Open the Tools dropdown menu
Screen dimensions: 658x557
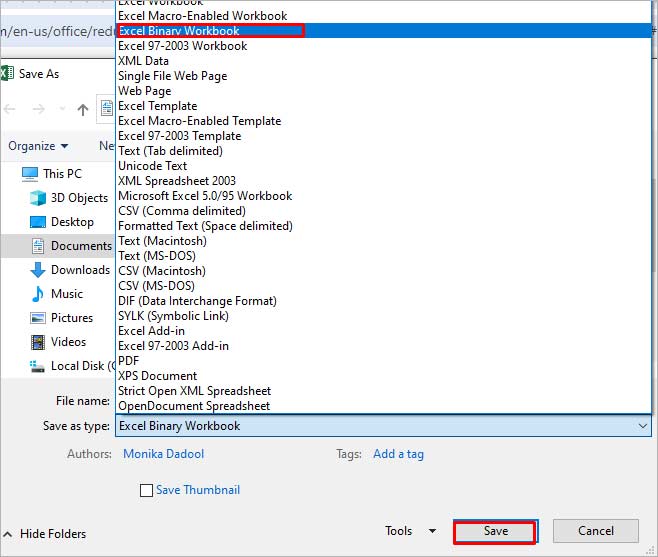(x=410, y=531)
